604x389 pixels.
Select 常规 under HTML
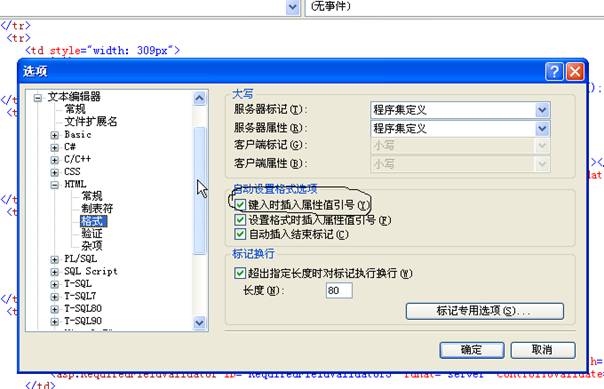point(92,196)
